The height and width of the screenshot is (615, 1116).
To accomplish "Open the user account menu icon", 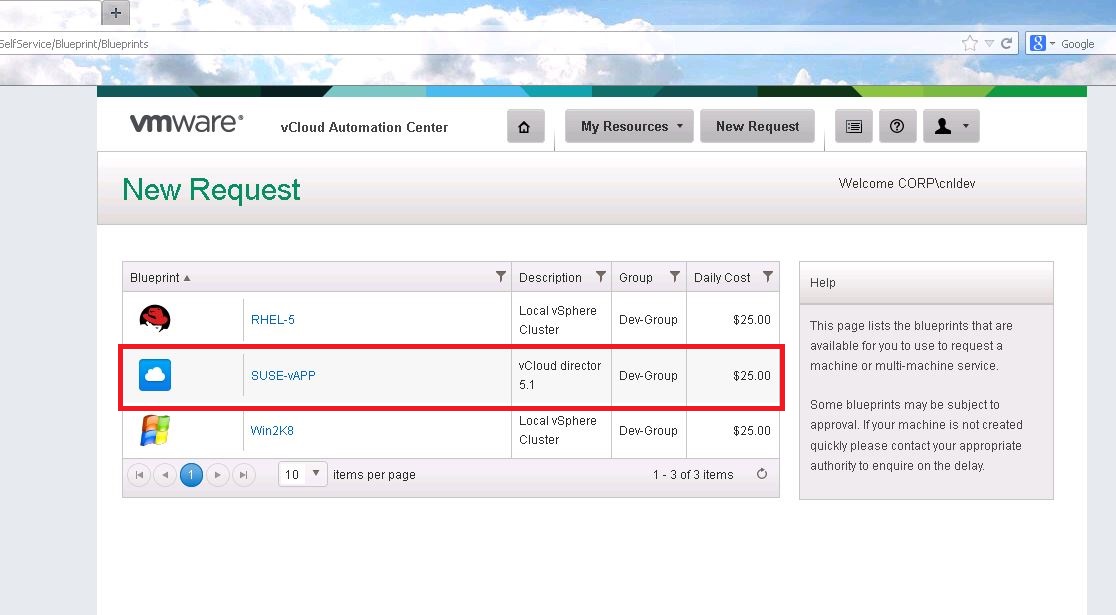I will tap(951, 127).
